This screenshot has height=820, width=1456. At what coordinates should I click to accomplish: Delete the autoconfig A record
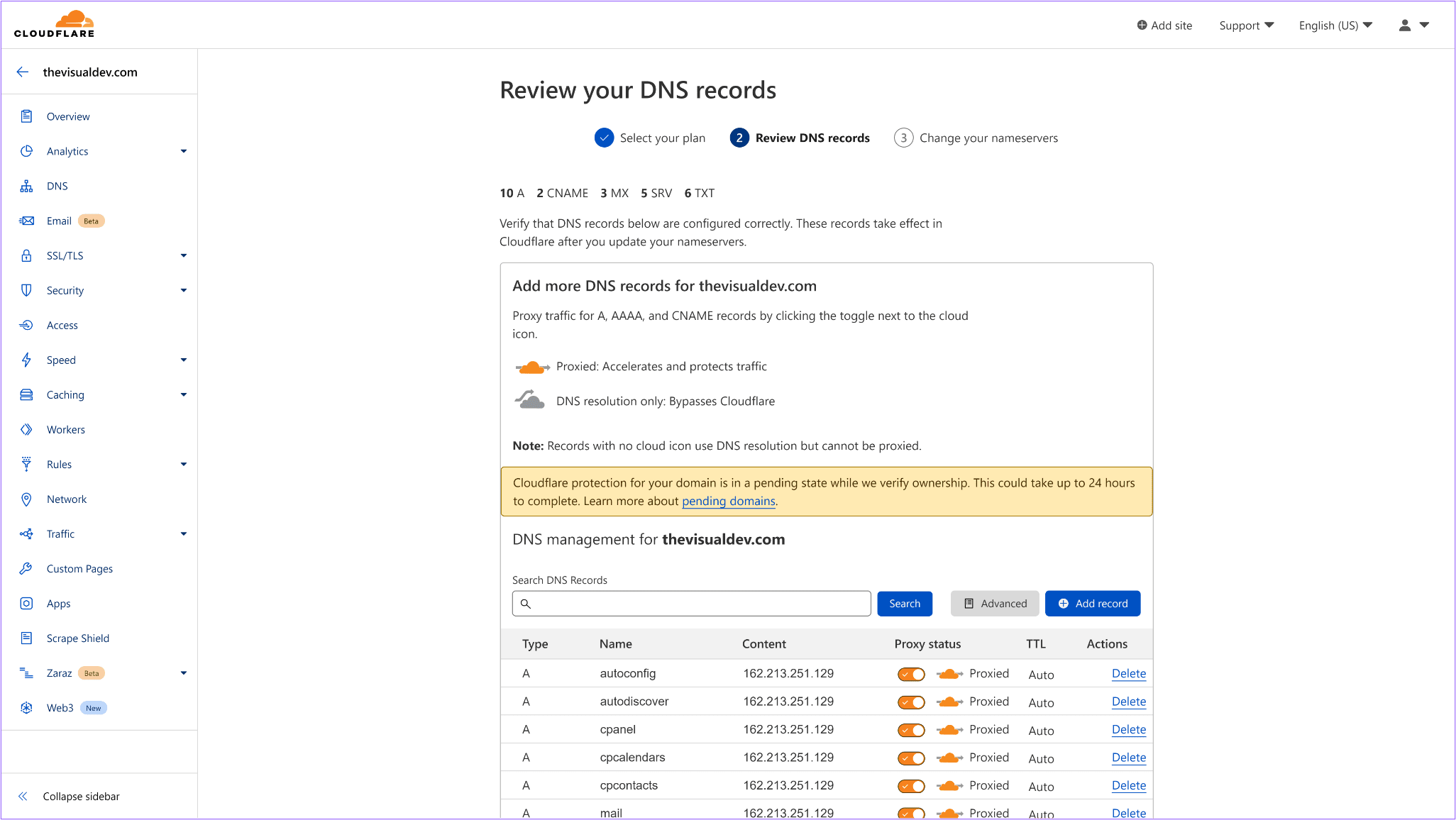[1129, 674]
